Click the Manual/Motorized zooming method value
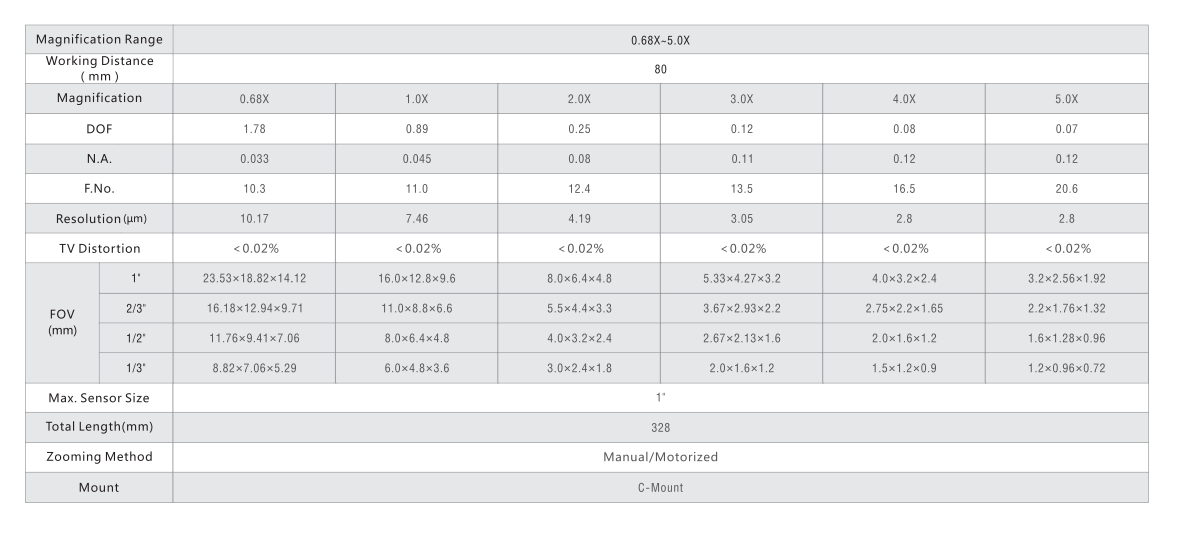Viewport: 1180px width, 539px height. point(660,458)
